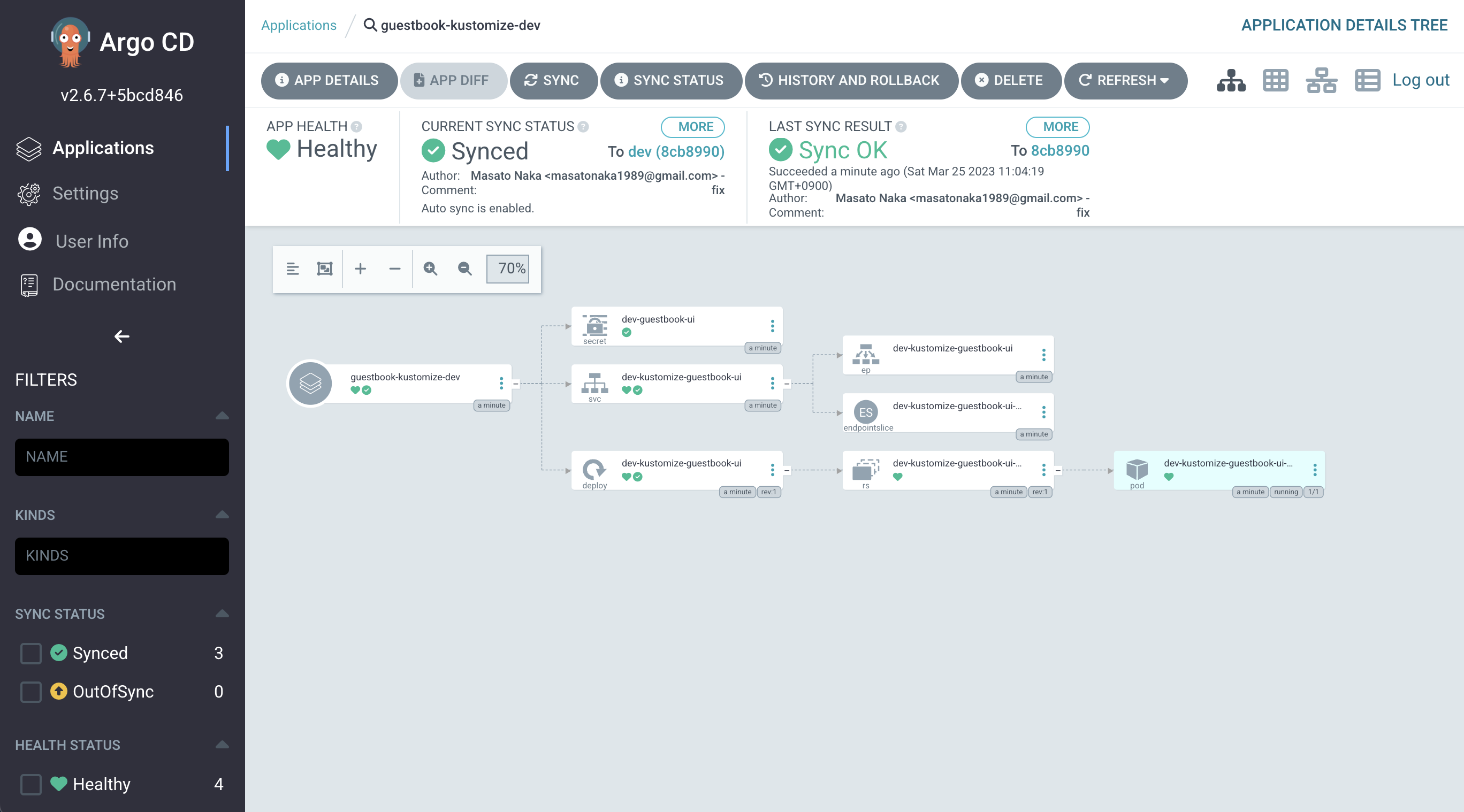Switch to the pods grid view icon
This screenshot has height=812, width=1464.
coord(1275,80)
